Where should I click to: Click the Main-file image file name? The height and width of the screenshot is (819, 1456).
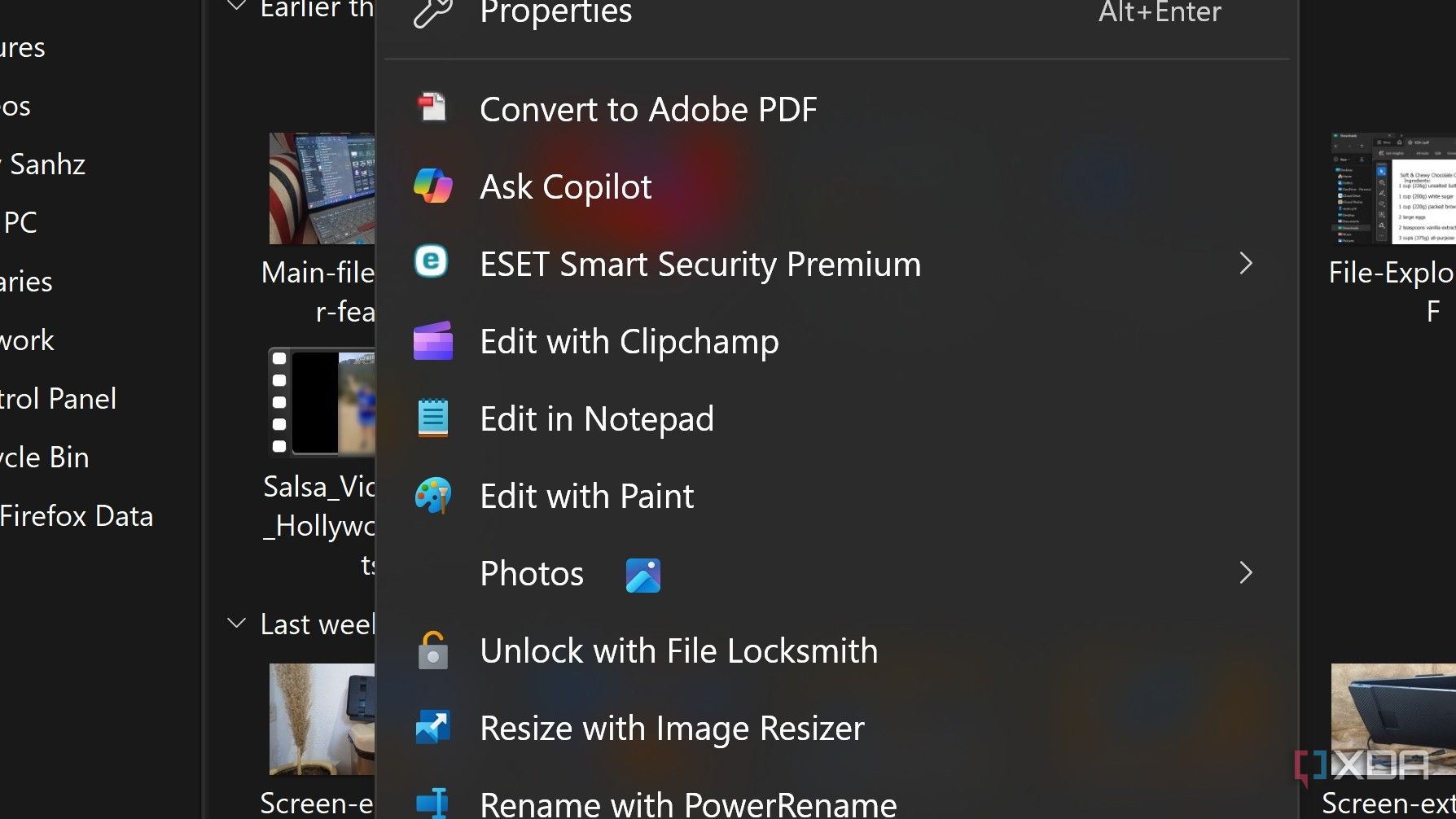pos(318,291)
